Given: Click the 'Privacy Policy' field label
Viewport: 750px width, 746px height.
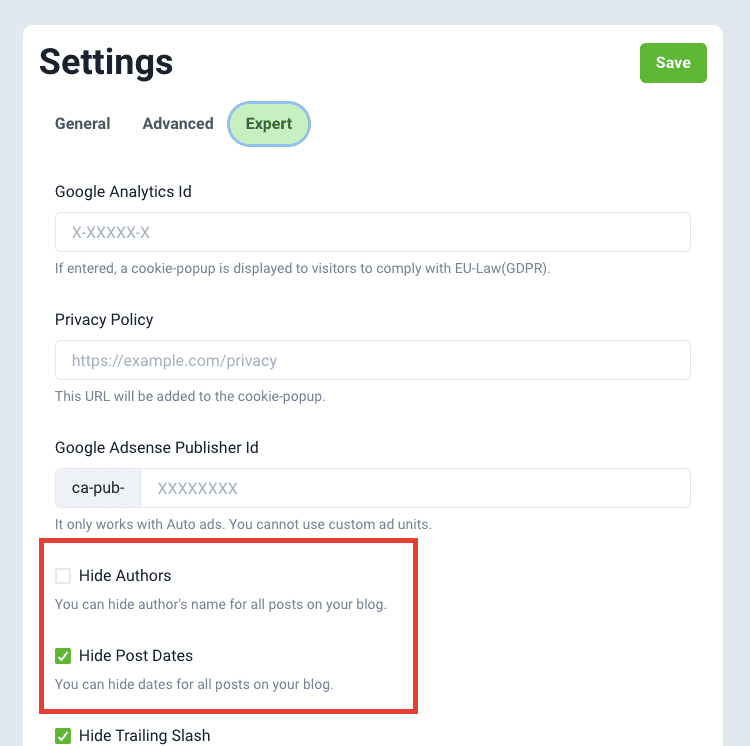Looking at the screenshot, I should click(104, 319).
